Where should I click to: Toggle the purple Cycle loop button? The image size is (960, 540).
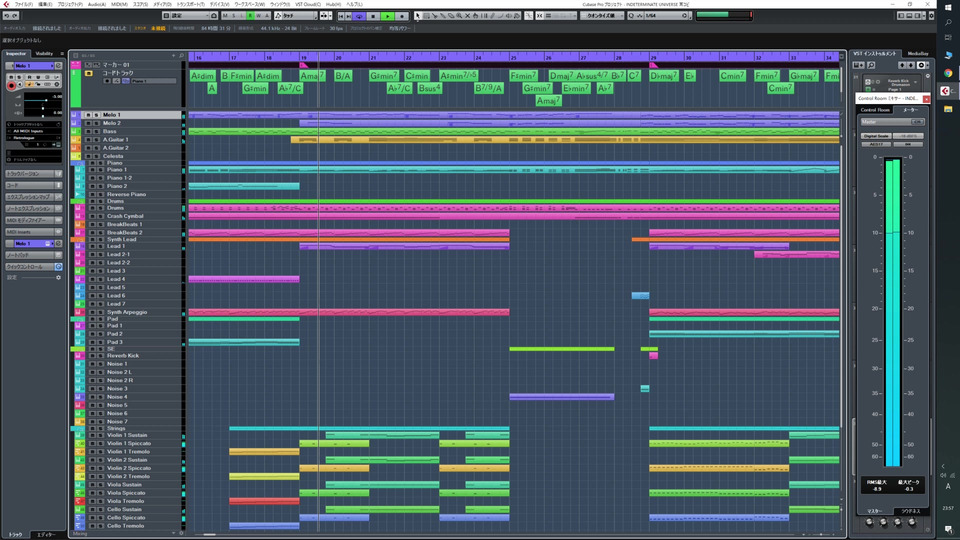(x=359, y=16)
